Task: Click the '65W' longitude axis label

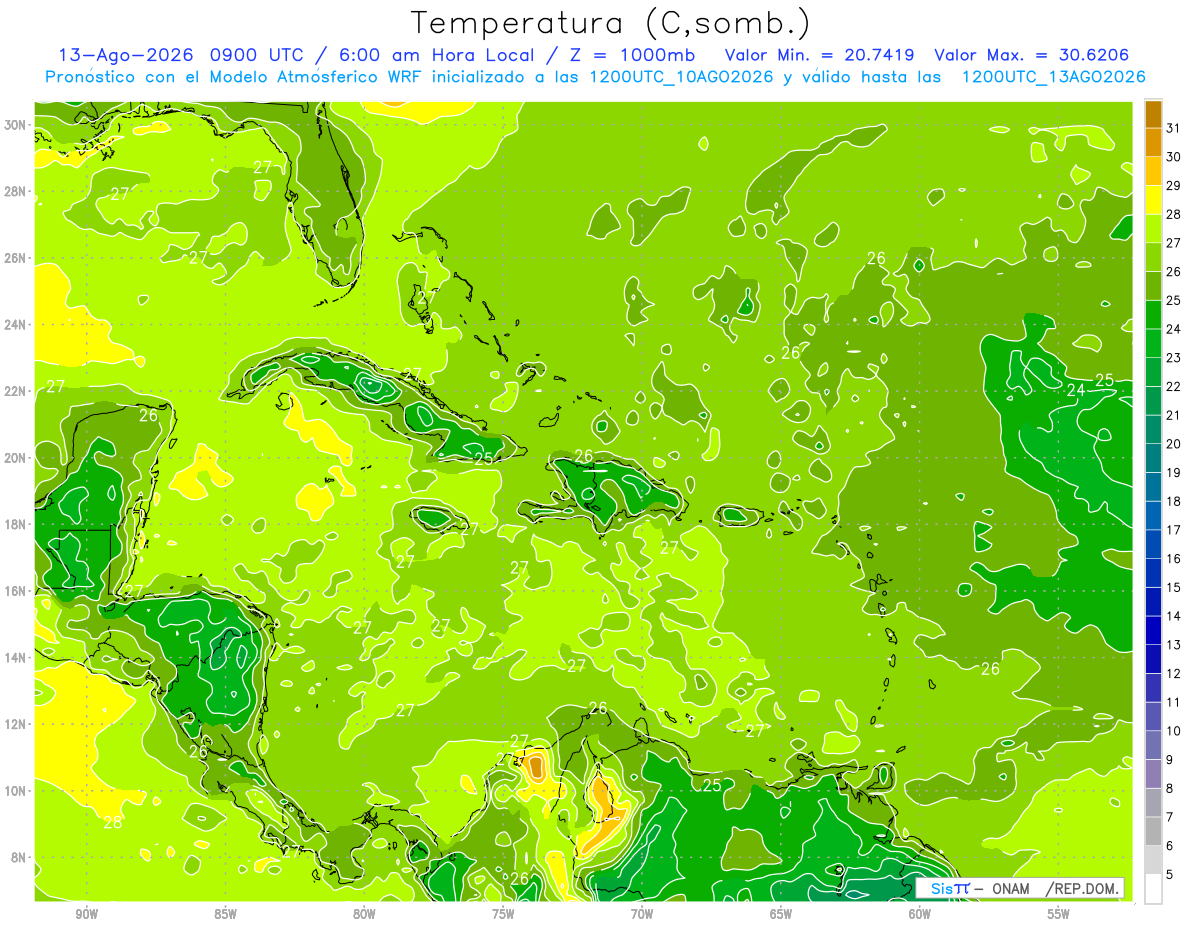Action: (x=781, y=914)
